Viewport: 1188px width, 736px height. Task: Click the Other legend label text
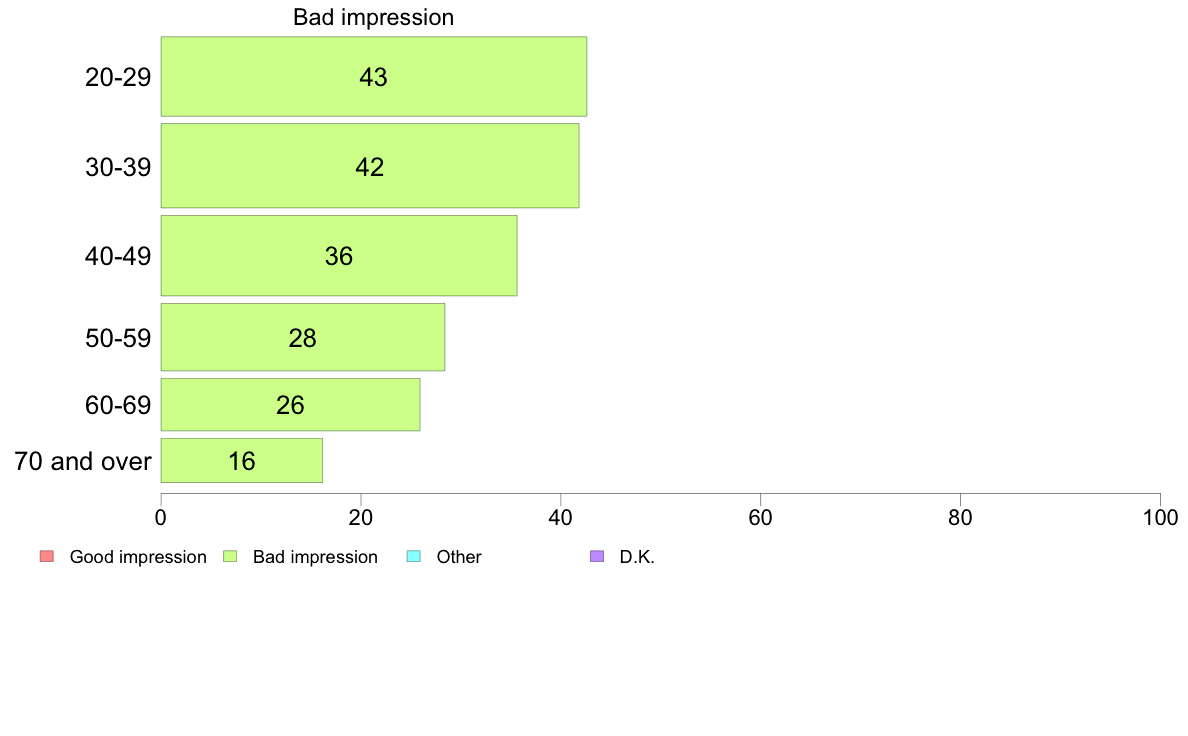(x=459, y=557)
